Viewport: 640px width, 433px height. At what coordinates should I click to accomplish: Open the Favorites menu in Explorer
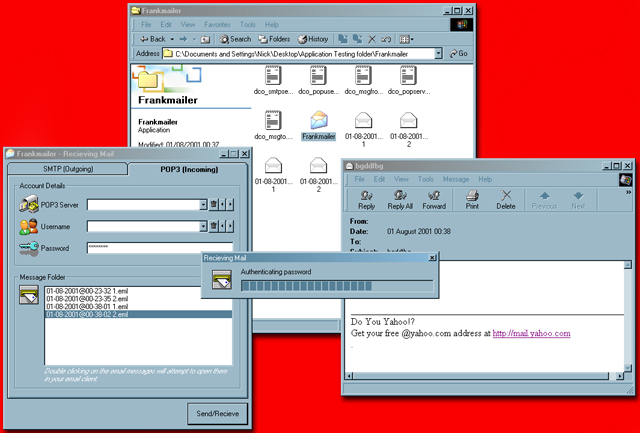click(217, 24)
